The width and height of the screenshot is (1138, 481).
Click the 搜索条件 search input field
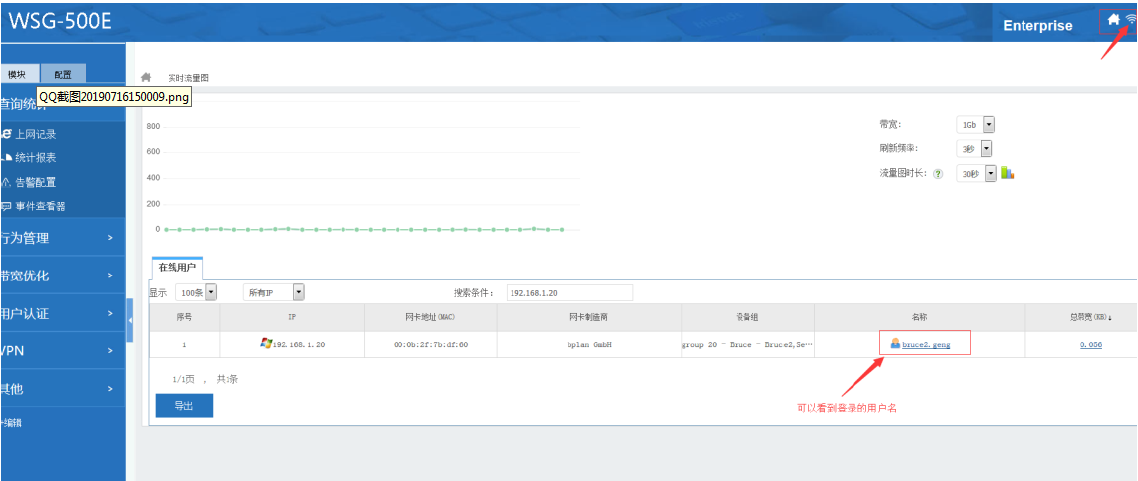[x=569, y=293]
